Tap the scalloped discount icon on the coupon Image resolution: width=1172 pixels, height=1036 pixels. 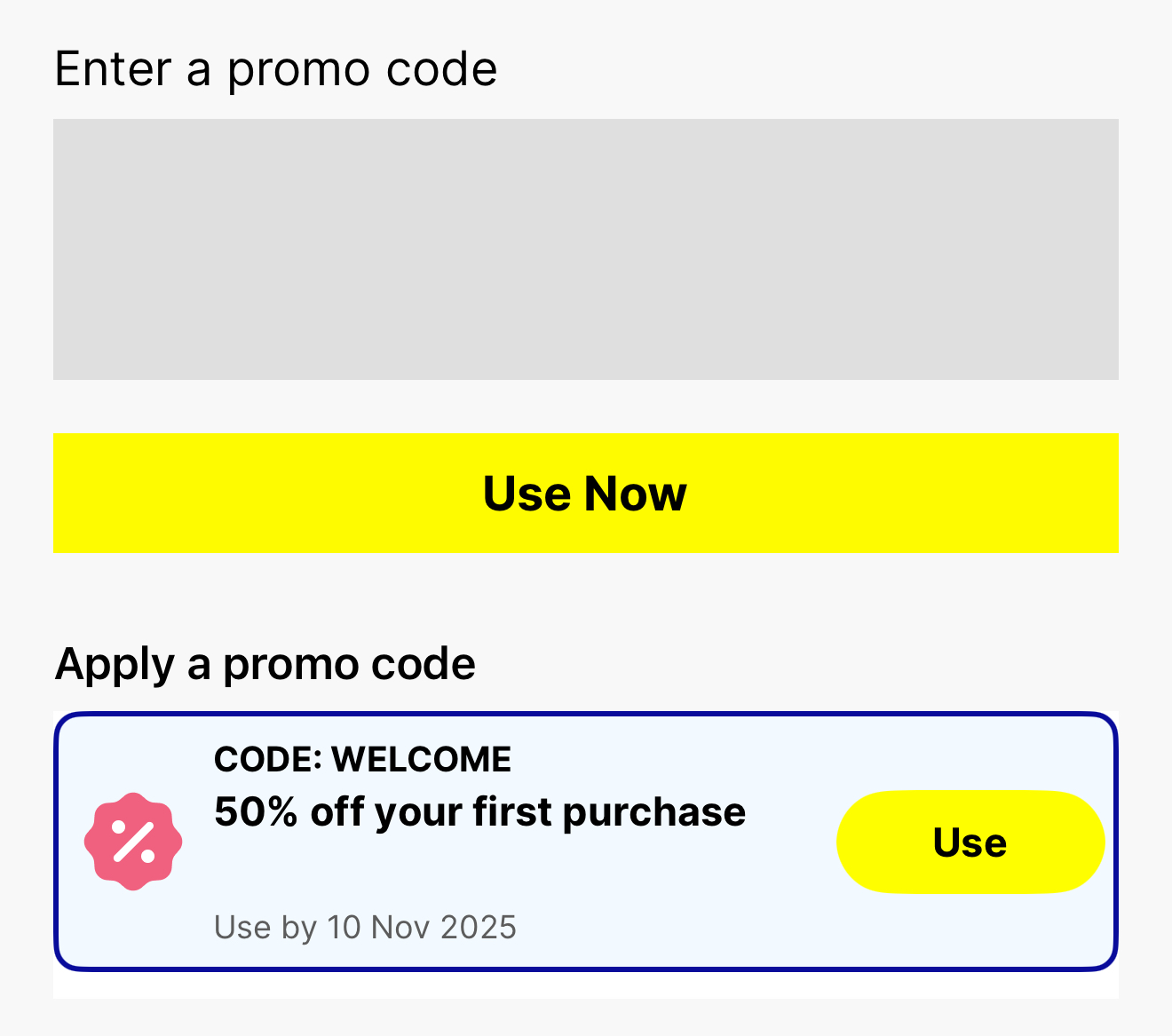click(x=133, y=842)
